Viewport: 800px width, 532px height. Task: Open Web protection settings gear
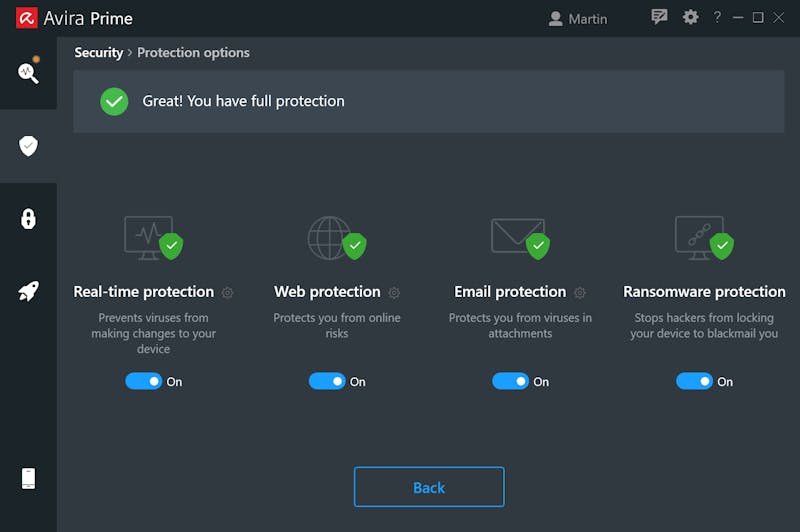point(394,292)
